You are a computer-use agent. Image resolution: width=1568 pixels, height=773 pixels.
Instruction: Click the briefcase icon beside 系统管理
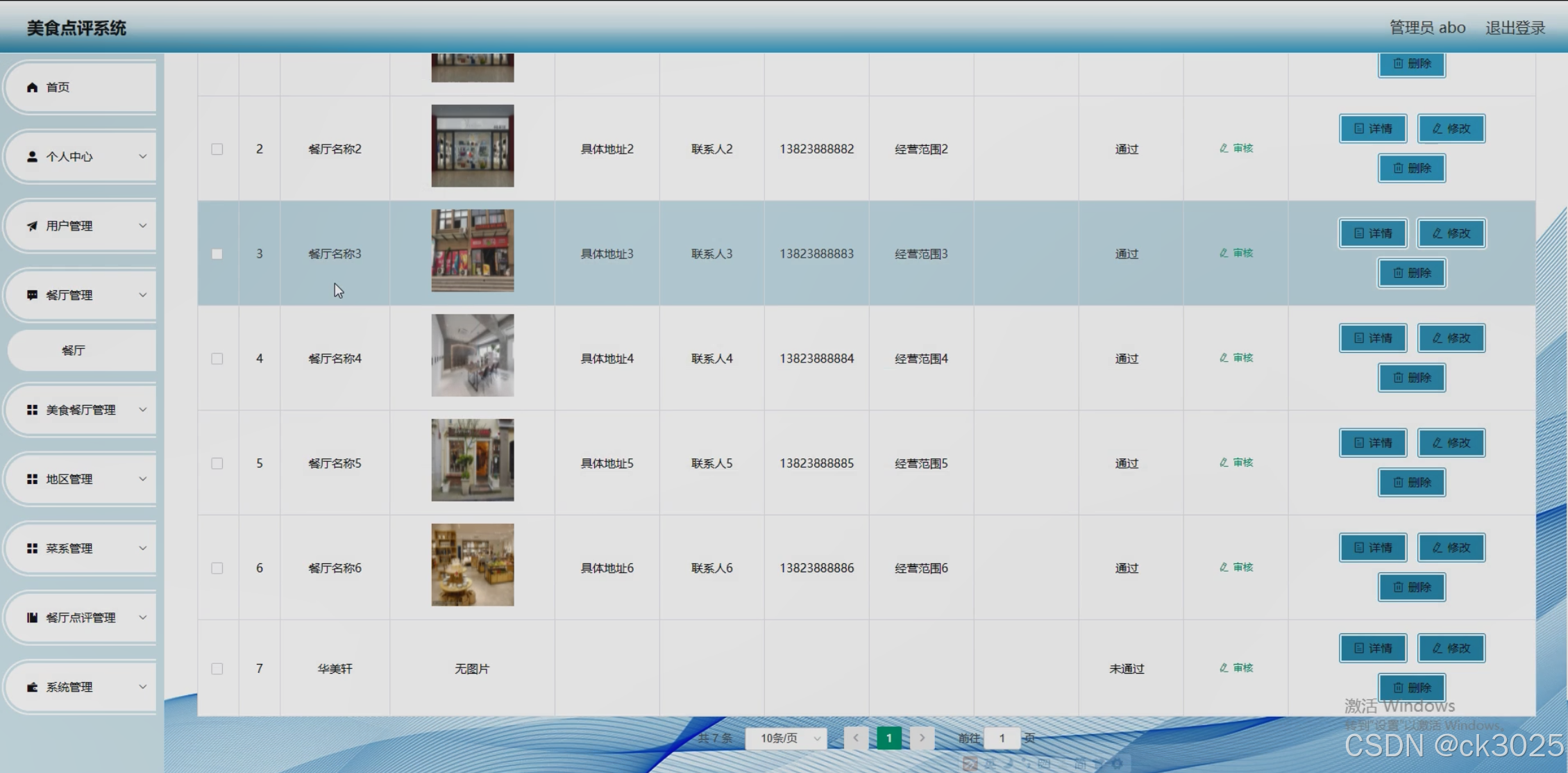tap(32, 687)
